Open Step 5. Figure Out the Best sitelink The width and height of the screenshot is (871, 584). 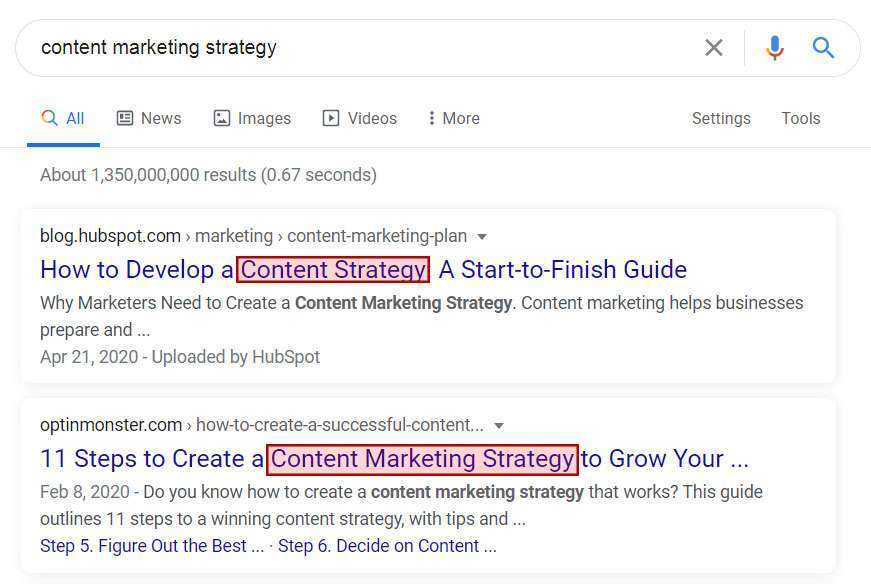pyautogui.click(x=152, y=546)
